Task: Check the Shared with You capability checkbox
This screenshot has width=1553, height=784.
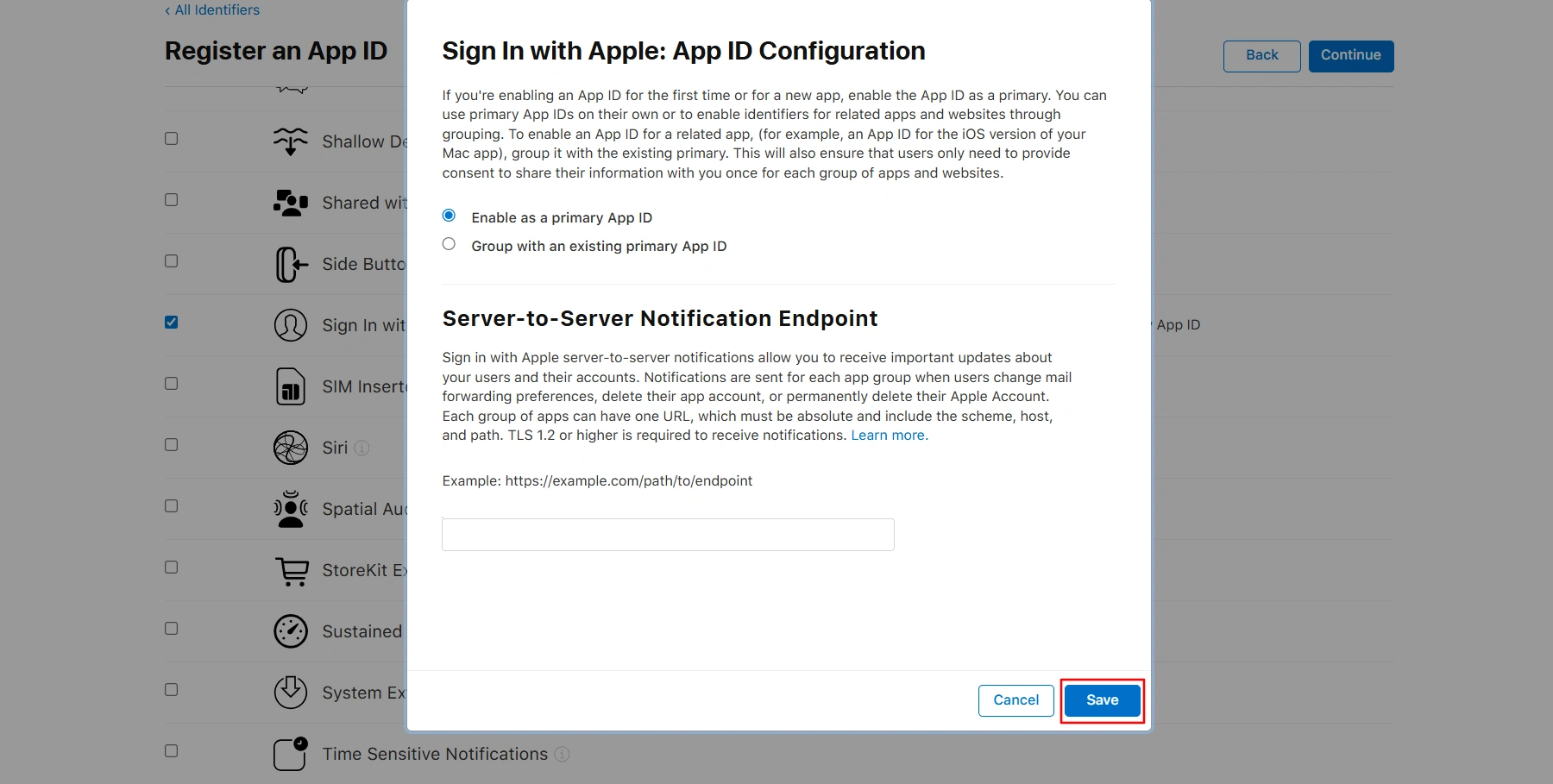Action: [172, 200]
